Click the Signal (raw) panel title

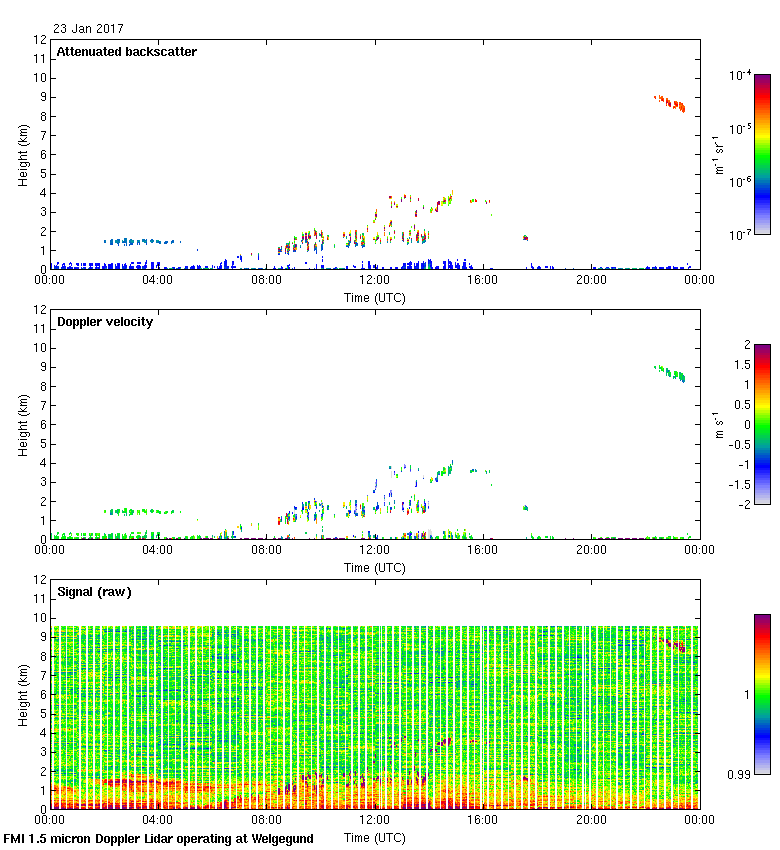(x=94, y=592)
